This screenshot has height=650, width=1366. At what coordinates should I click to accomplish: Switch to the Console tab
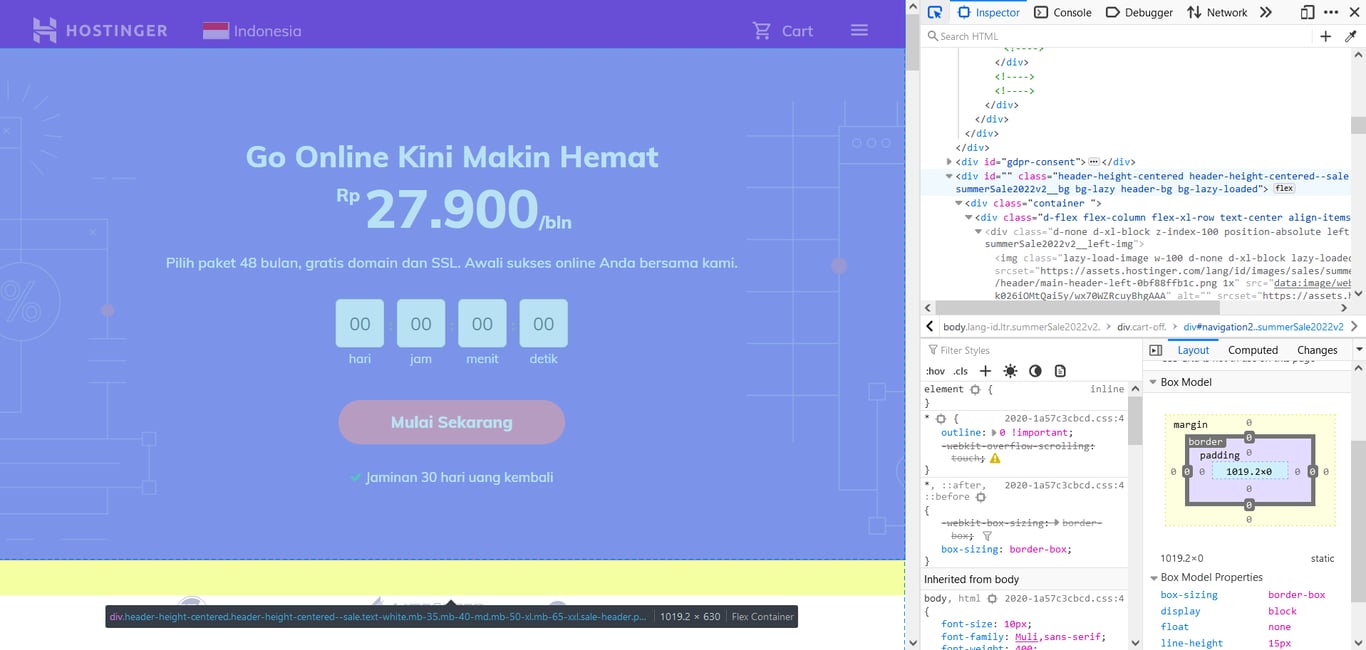click(x=1062, y=12)
